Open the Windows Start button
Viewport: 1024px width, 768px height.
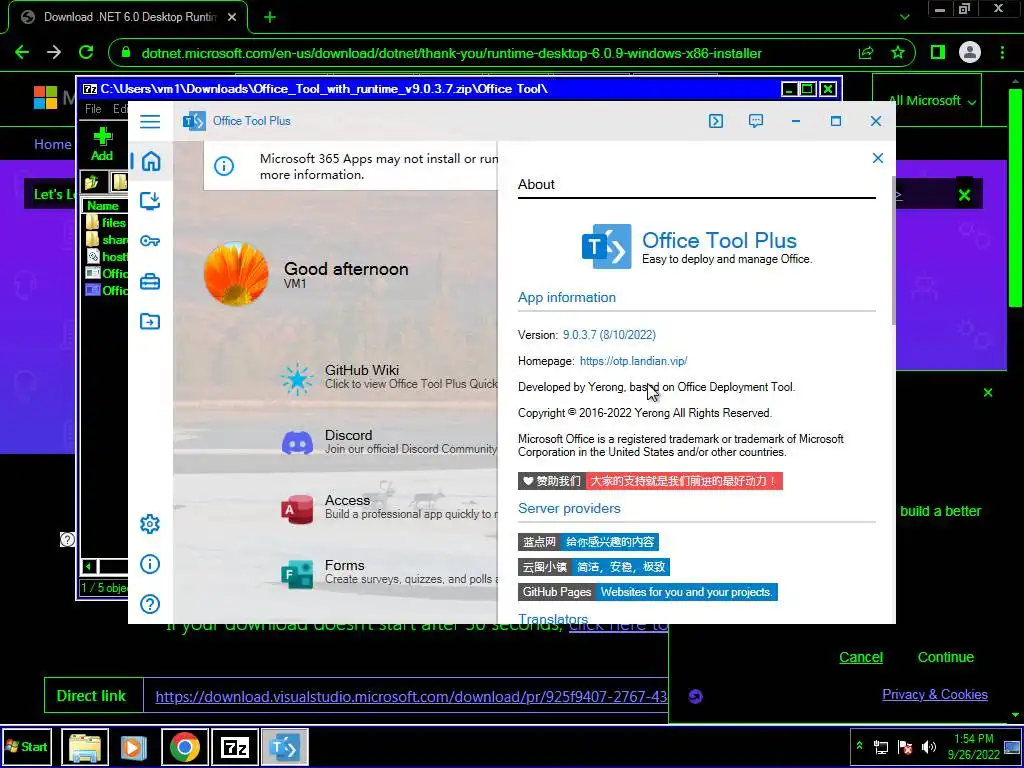[26, 746]
